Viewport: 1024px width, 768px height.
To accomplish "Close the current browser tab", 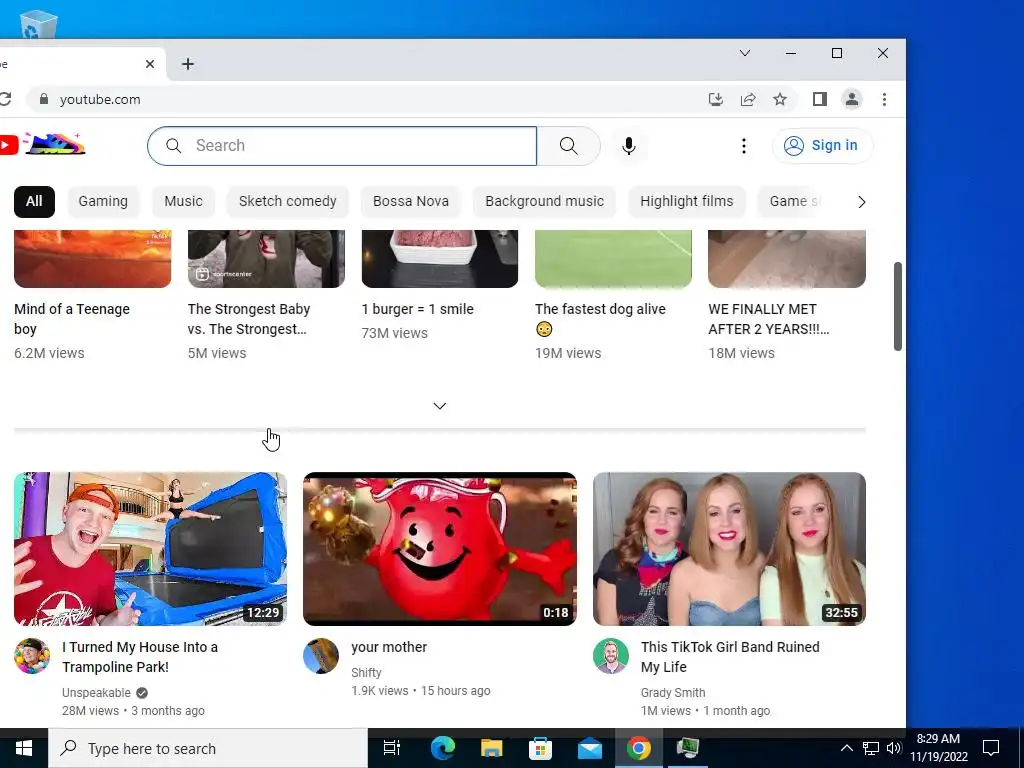I will pos(150,64).
